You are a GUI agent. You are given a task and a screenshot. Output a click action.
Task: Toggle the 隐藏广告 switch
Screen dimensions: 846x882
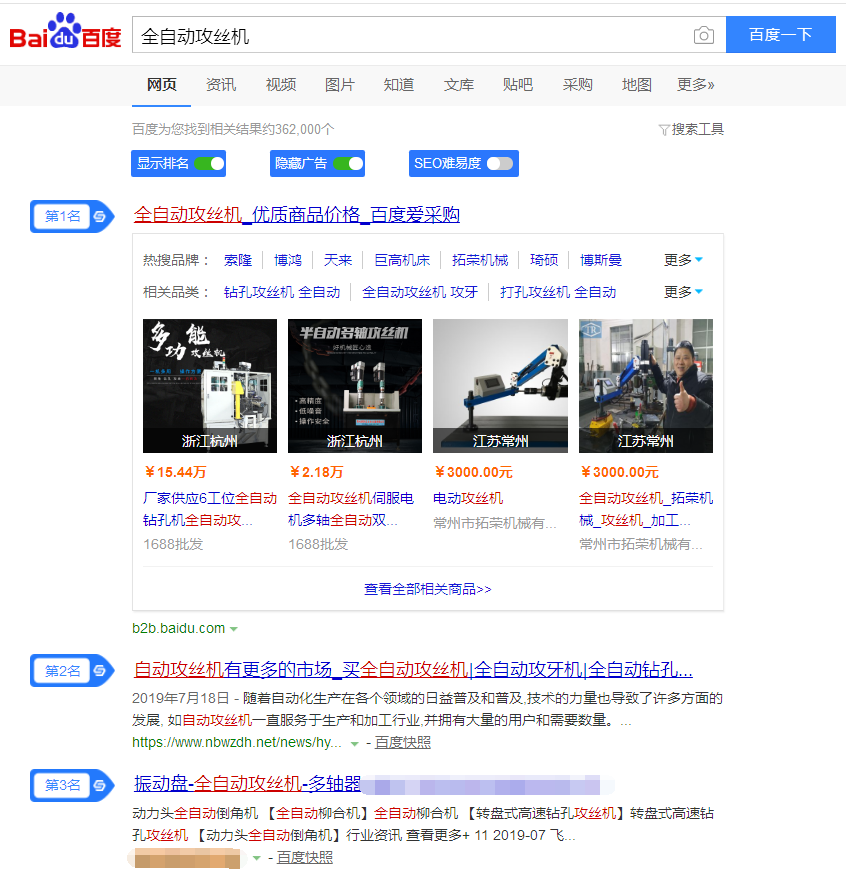(x=348, y=164)
